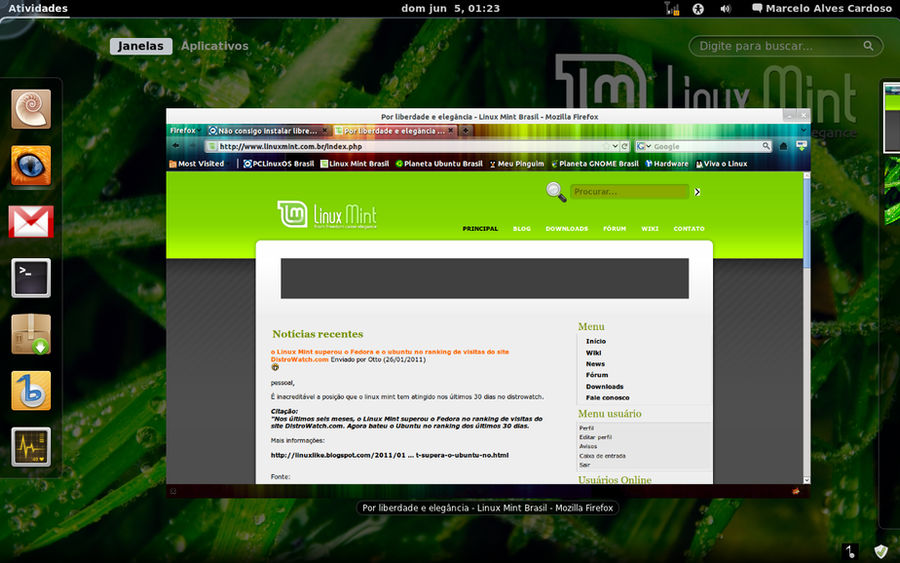900x563 pixels.
Task: Click the Firefox vertical scrollbar thumb
Action: [x=806, y=223]
